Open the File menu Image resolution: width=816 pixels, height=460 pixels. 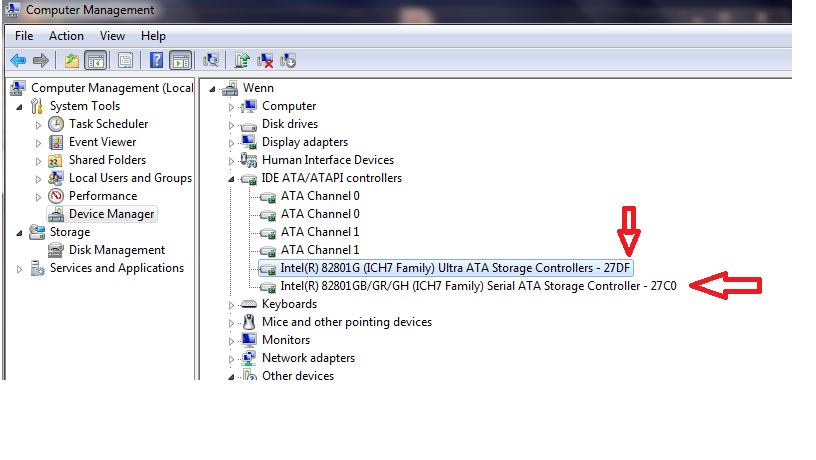click(x=24, y=36)
